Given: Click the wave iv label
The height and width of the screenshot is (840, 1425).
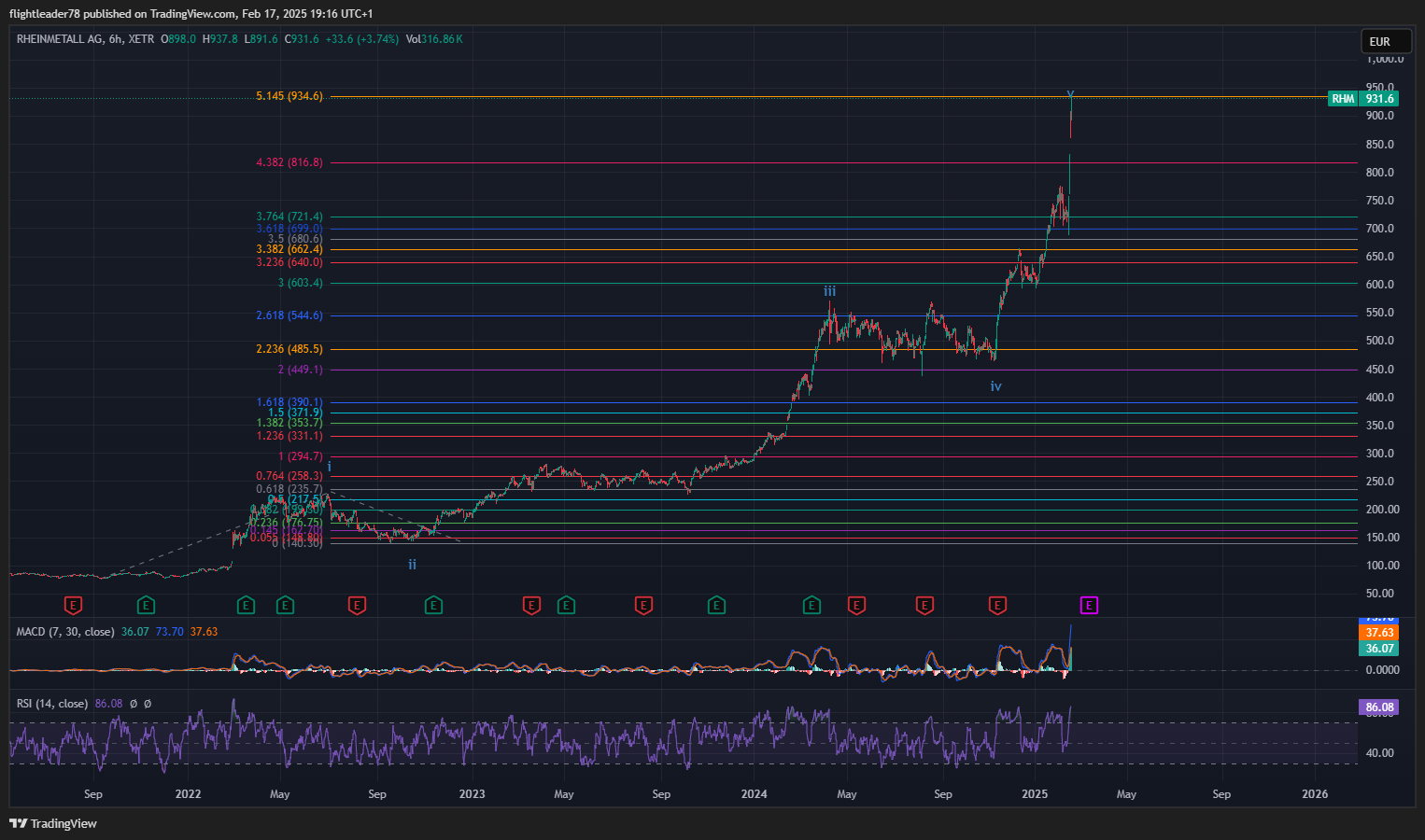Looking at the screenshot, I should click(995, 385).
